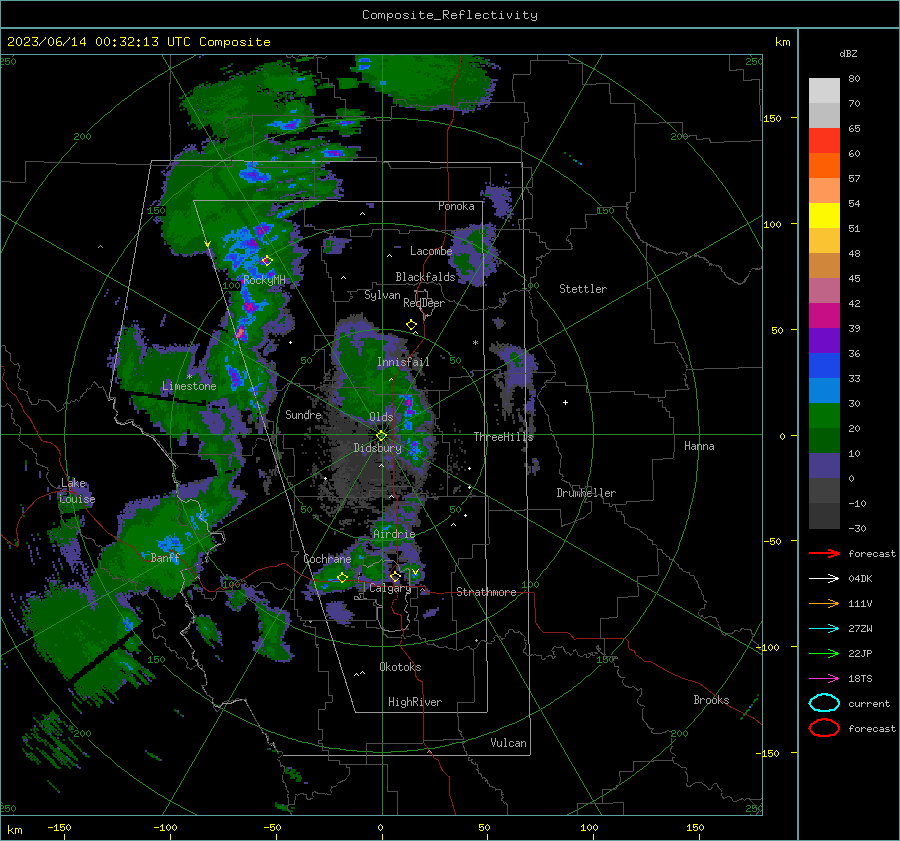The height and width of the screenshot is (841, 900).
Task: Click the Hanna city label
Action: click(x=699, y=446)
